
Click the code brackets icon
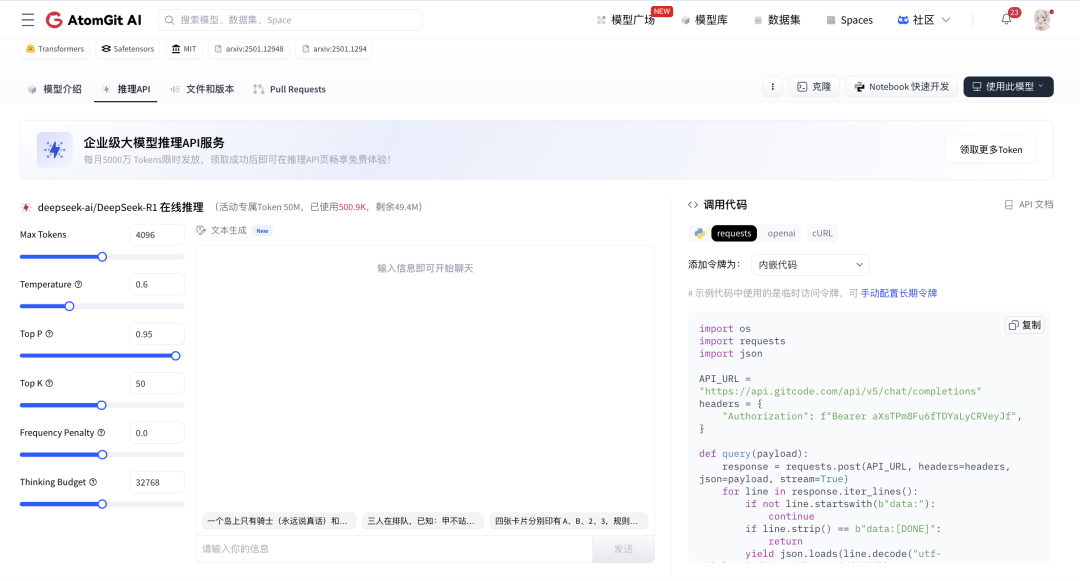click(693, 204)
